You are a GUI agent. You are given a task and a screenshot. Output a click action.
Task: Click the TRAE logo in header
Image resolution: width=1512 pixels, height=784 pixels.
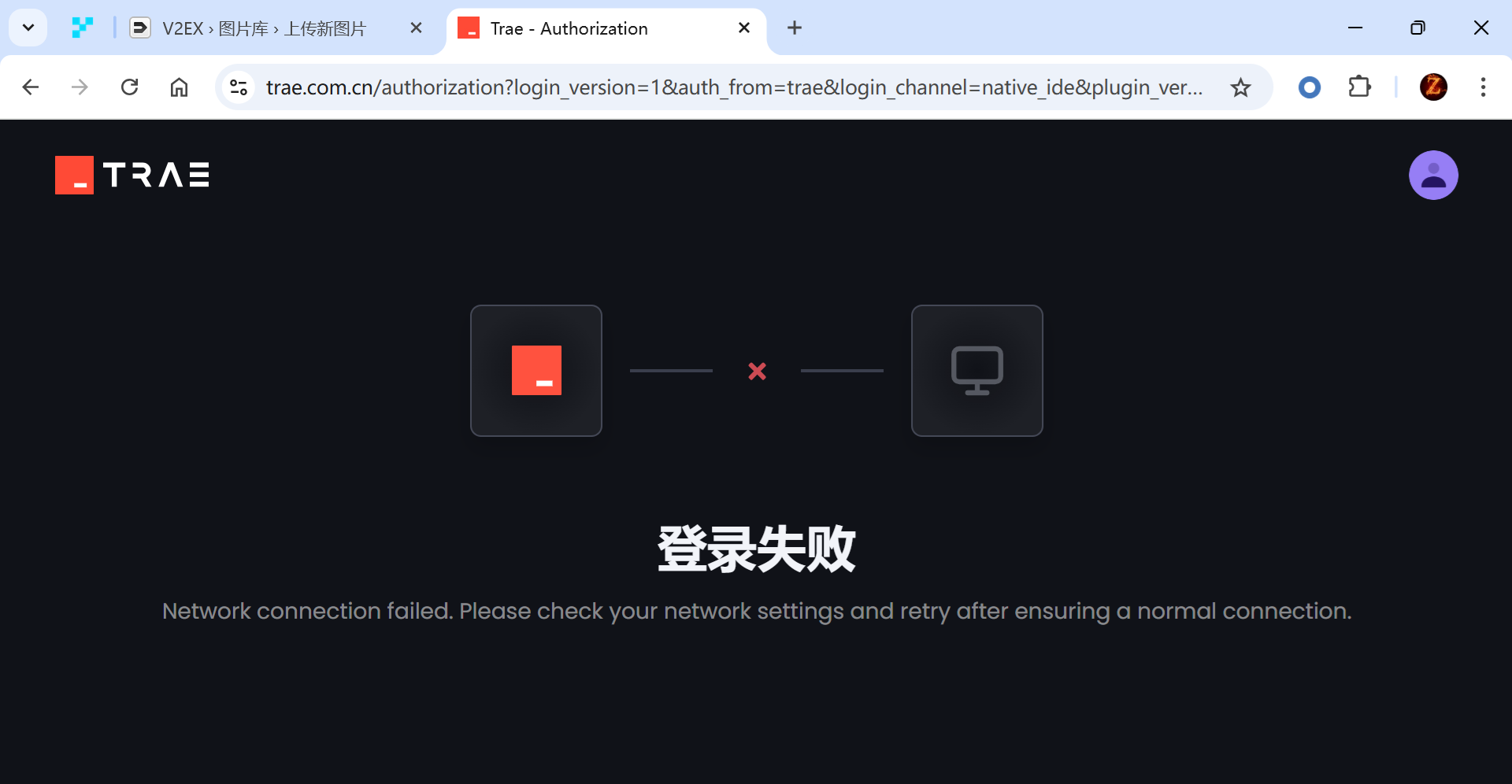132,175
